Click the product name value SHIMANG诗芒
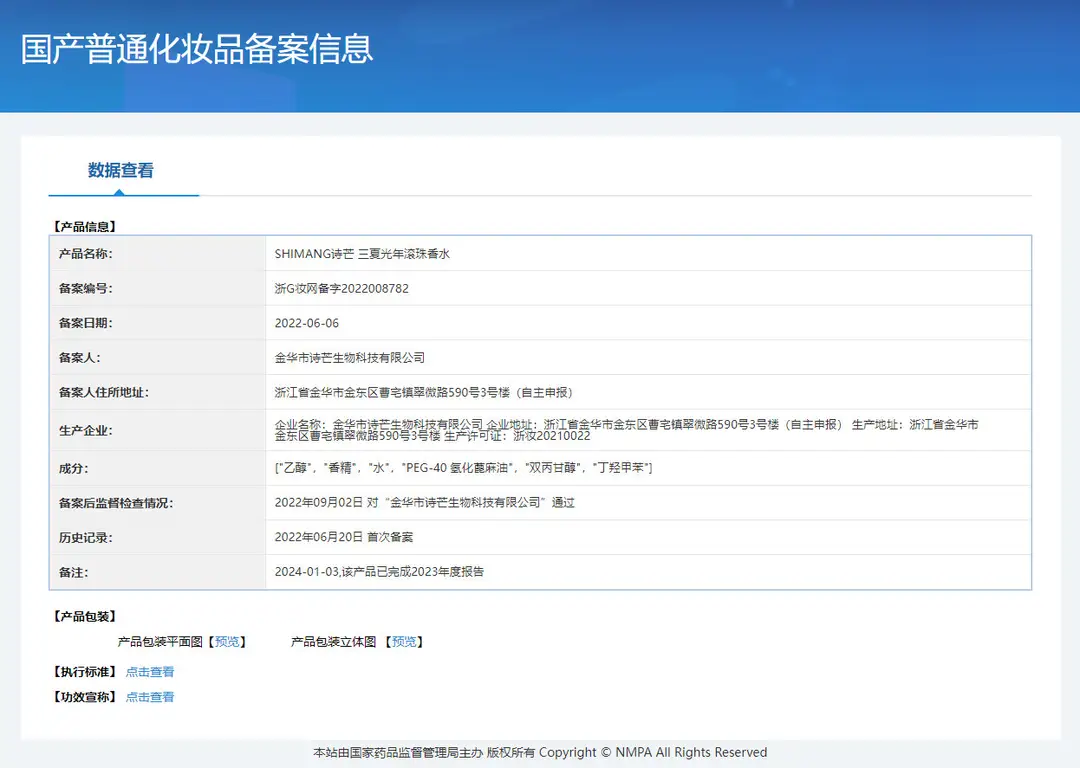The image size is (1080, 768). point(362,254)
